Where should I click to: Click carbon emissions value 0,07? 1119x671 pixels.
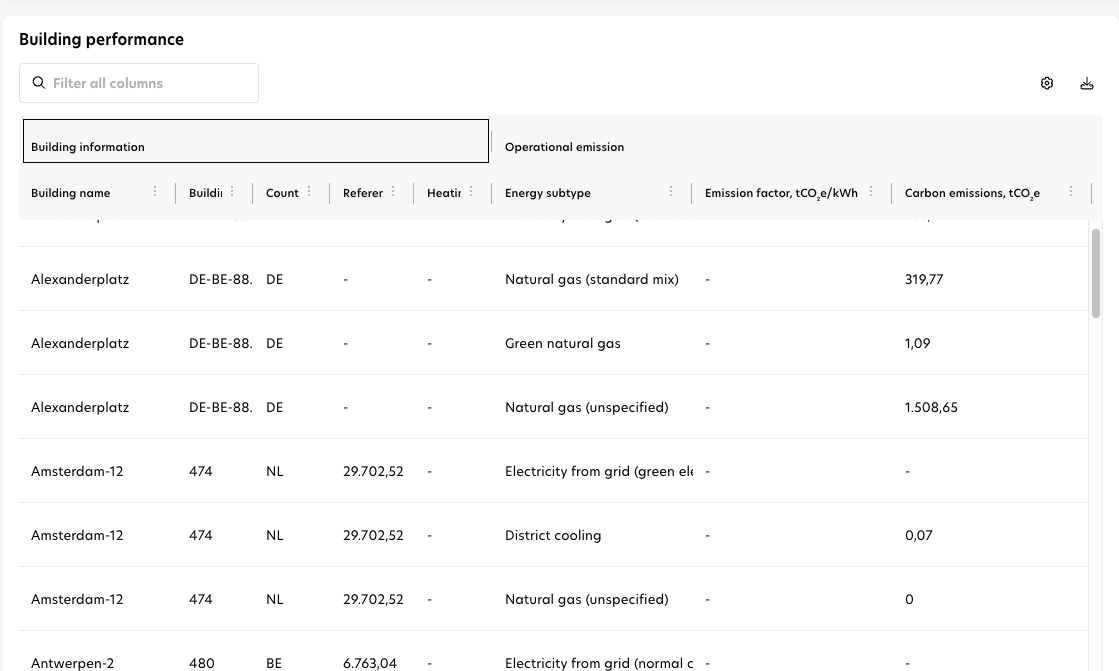coord(918,535)
